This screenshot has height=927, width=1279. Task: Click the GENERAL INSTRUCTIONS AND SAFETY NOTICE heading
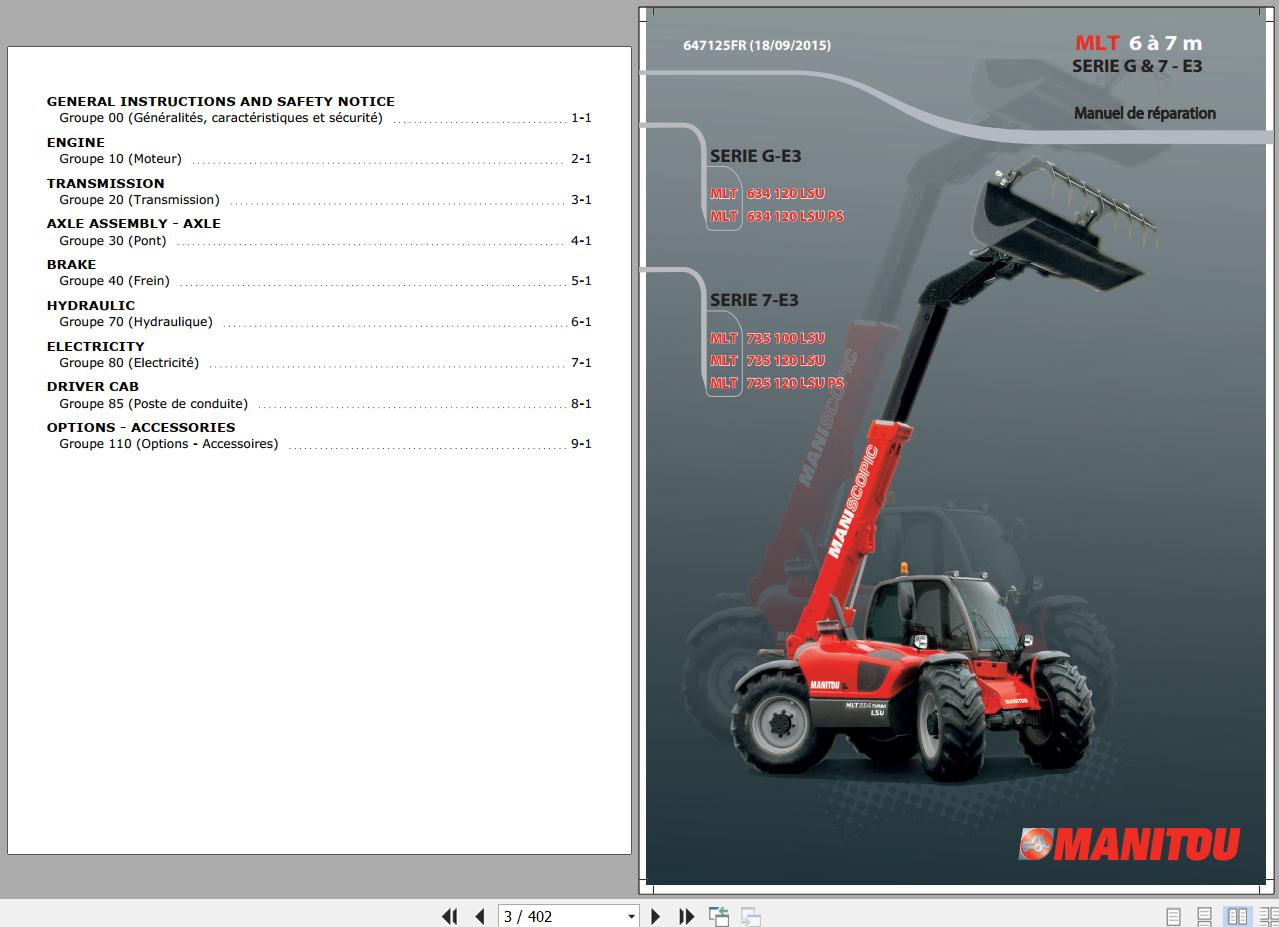pyautogui.click(x=221, y=101)
